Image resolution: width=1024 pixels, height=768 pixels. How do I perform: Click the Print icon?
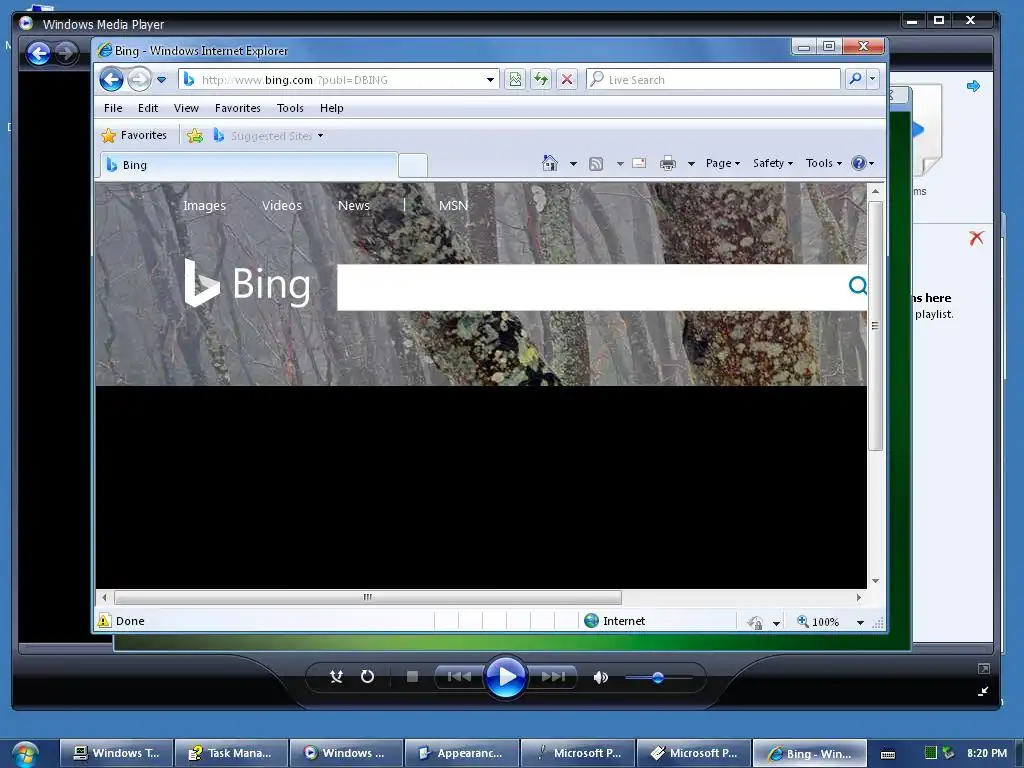click(667, 163)
